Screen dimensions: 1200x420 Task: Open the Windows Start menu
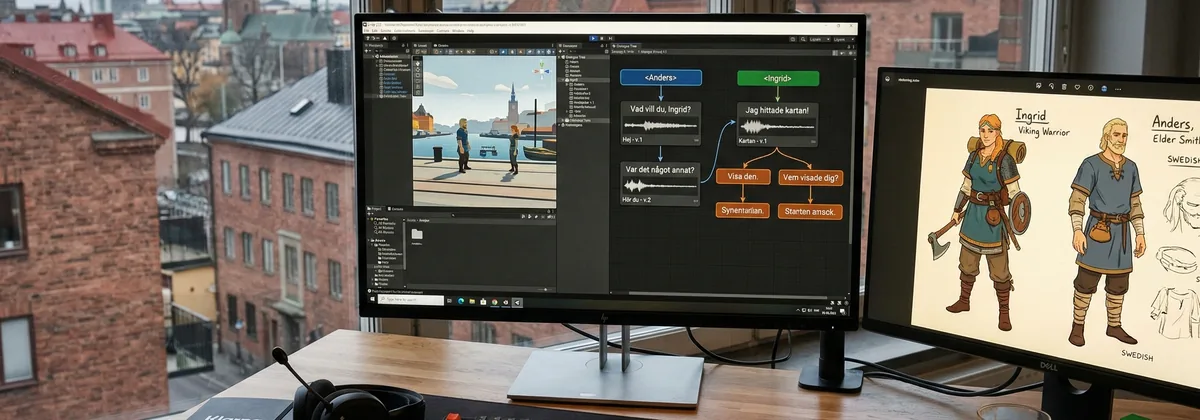[372, 299]
